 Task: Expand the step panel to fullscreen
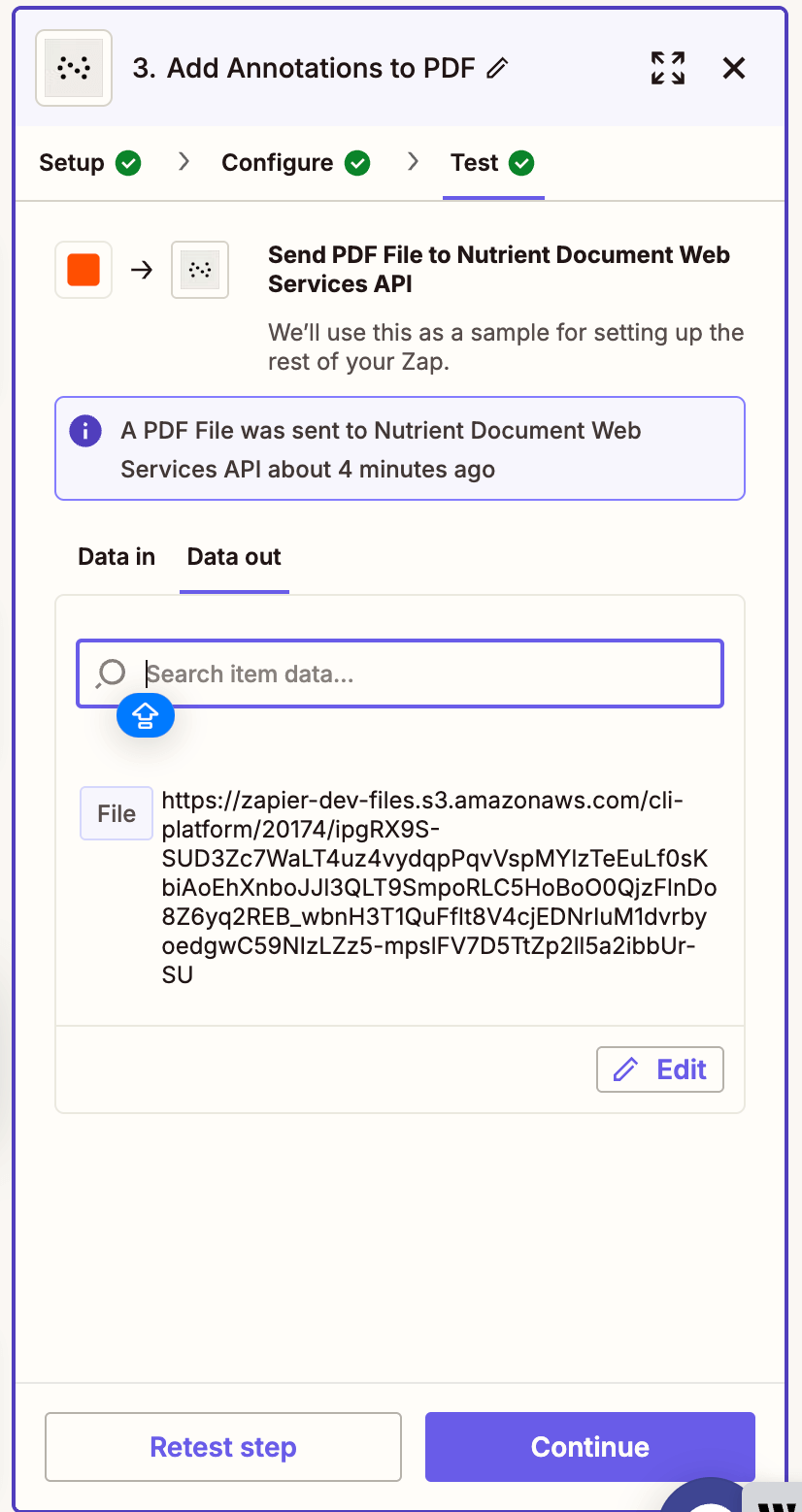[x=667, y=68]
